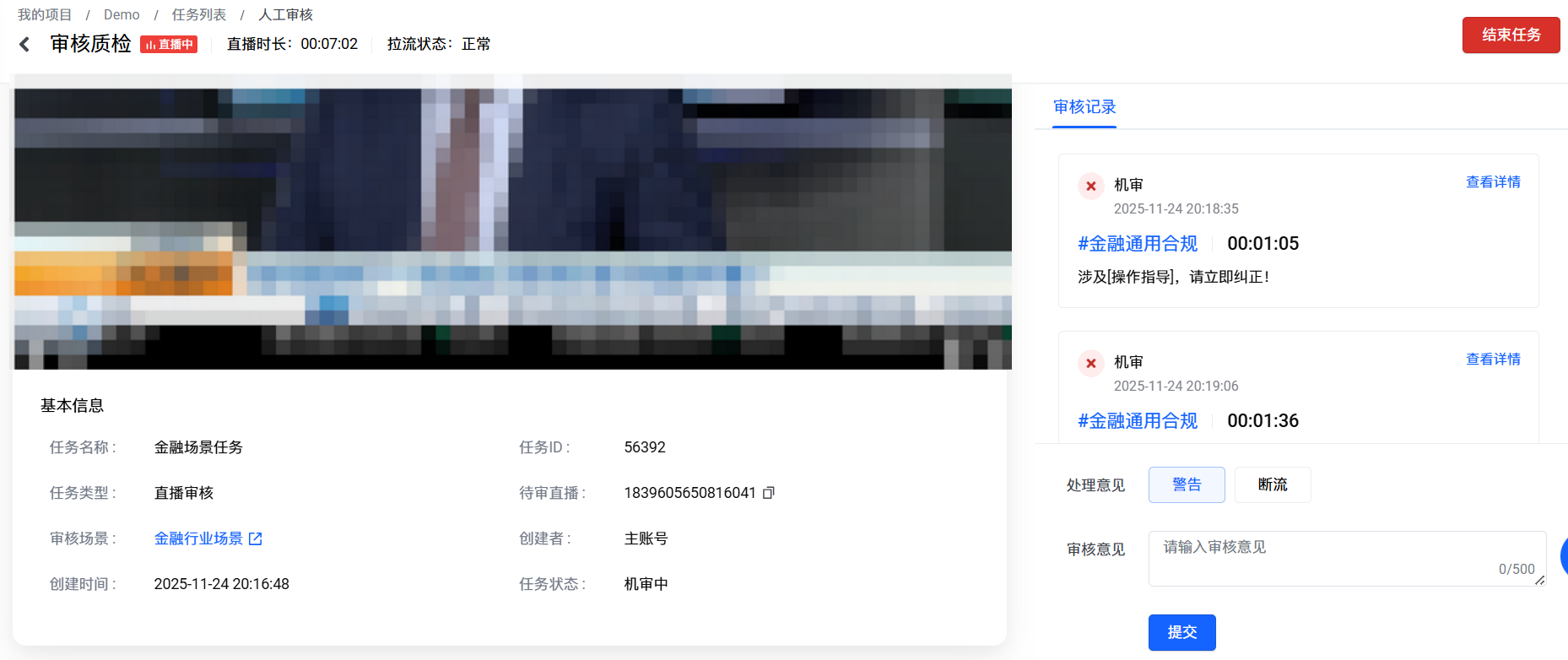
Task: Click the 拉流状态 正常 indicator
Action: (439, 44)
